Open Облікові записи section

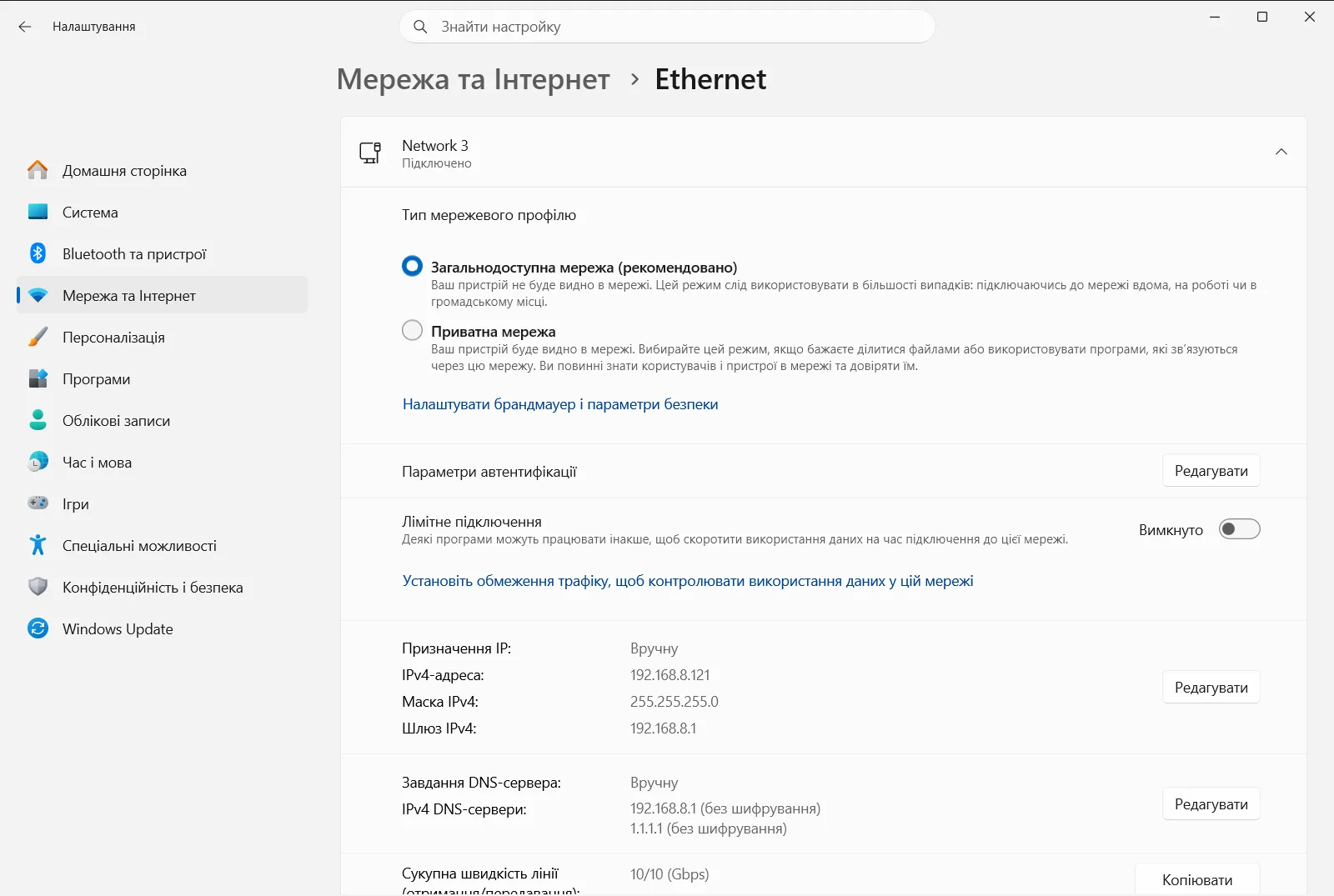pos(163,420)
